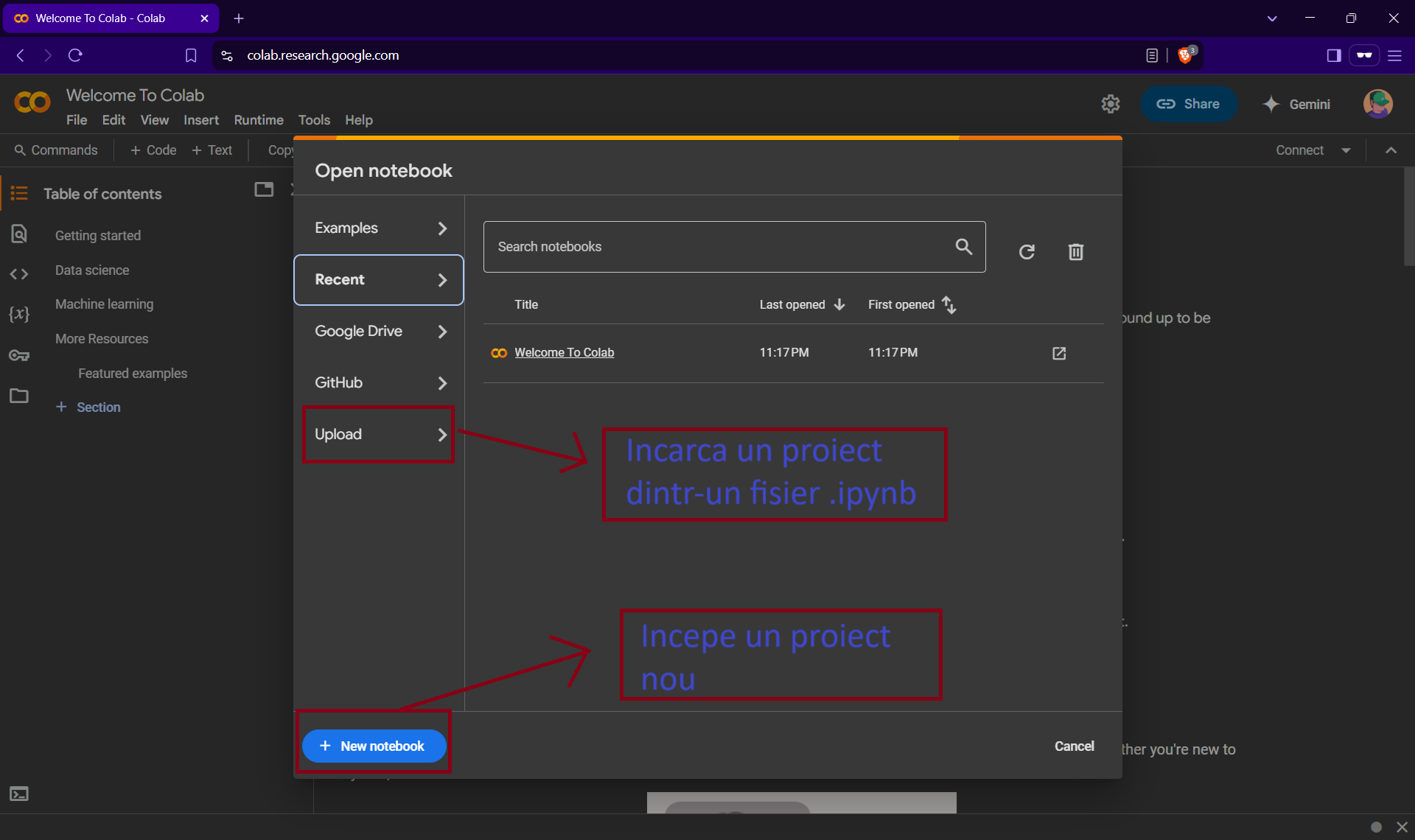This screenshot has width=1415, height=840.
Task: Toggle the browser sidebar panel icon
Action: [1333, 55]
